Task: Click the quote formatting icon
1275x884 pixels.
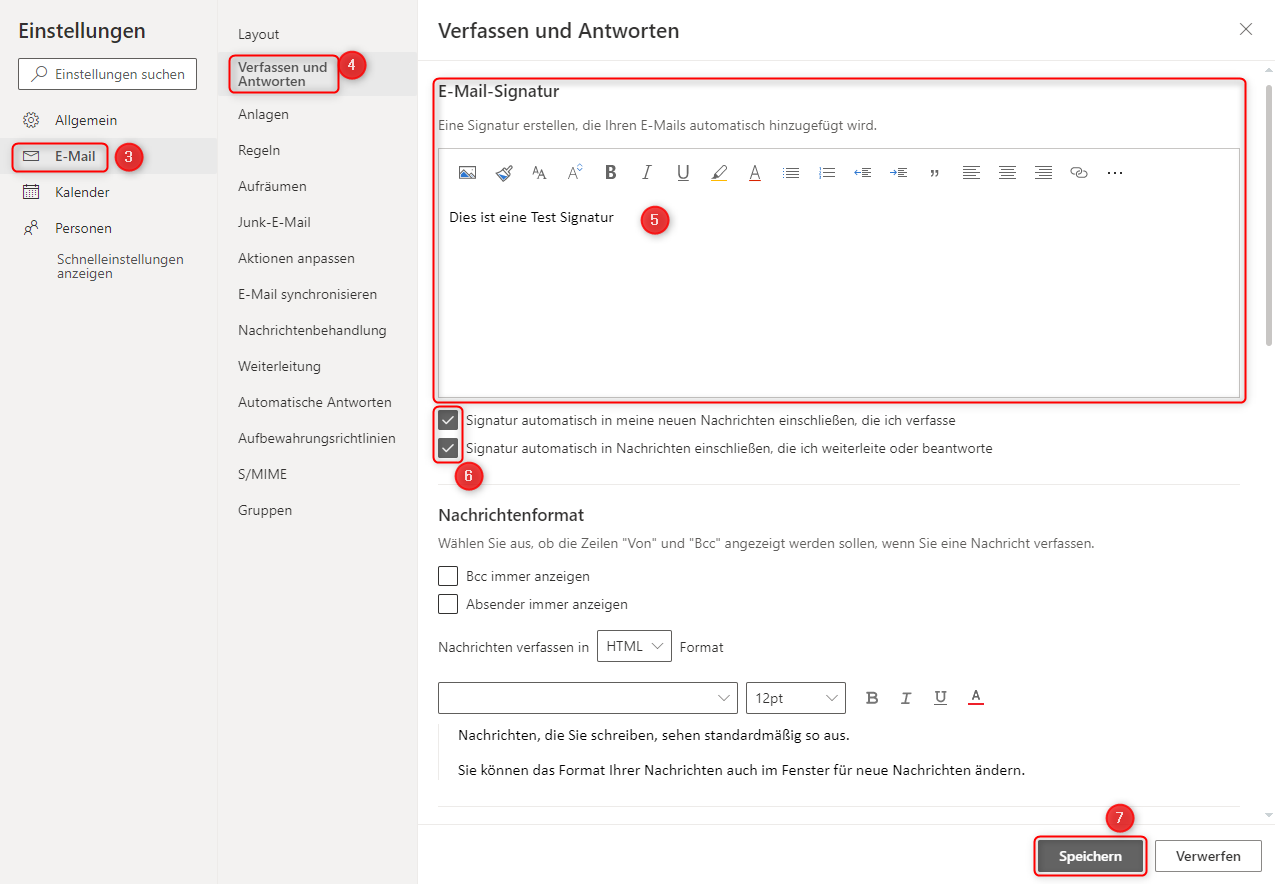Action: [935, 173]
